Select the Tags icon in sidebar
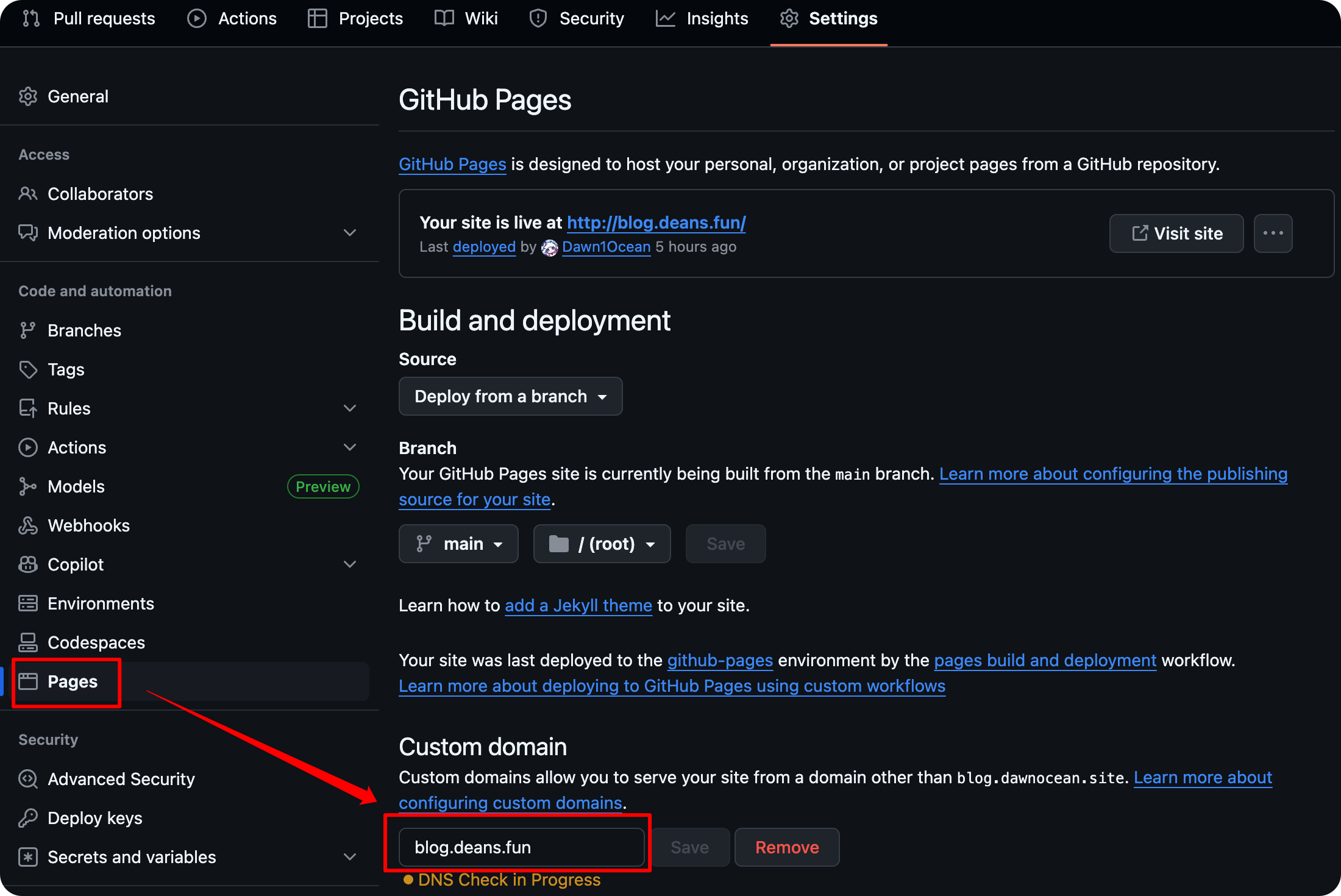Screen dimensions: 1341x896 point(28,369)
